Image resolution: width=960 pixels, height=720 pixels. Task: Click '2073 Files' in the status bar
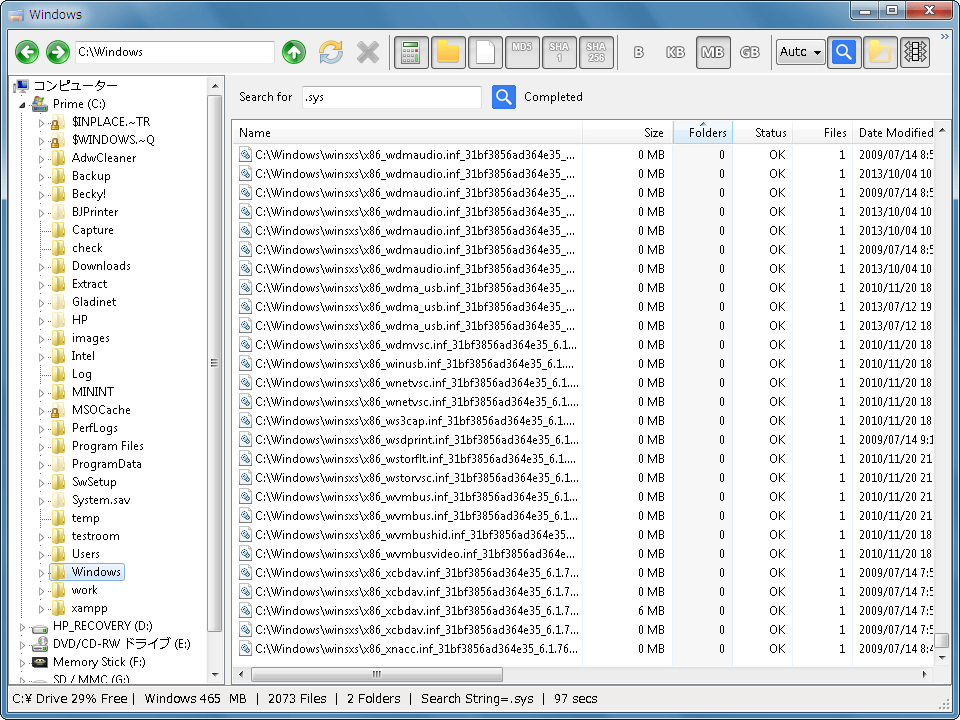coord(297,699)
